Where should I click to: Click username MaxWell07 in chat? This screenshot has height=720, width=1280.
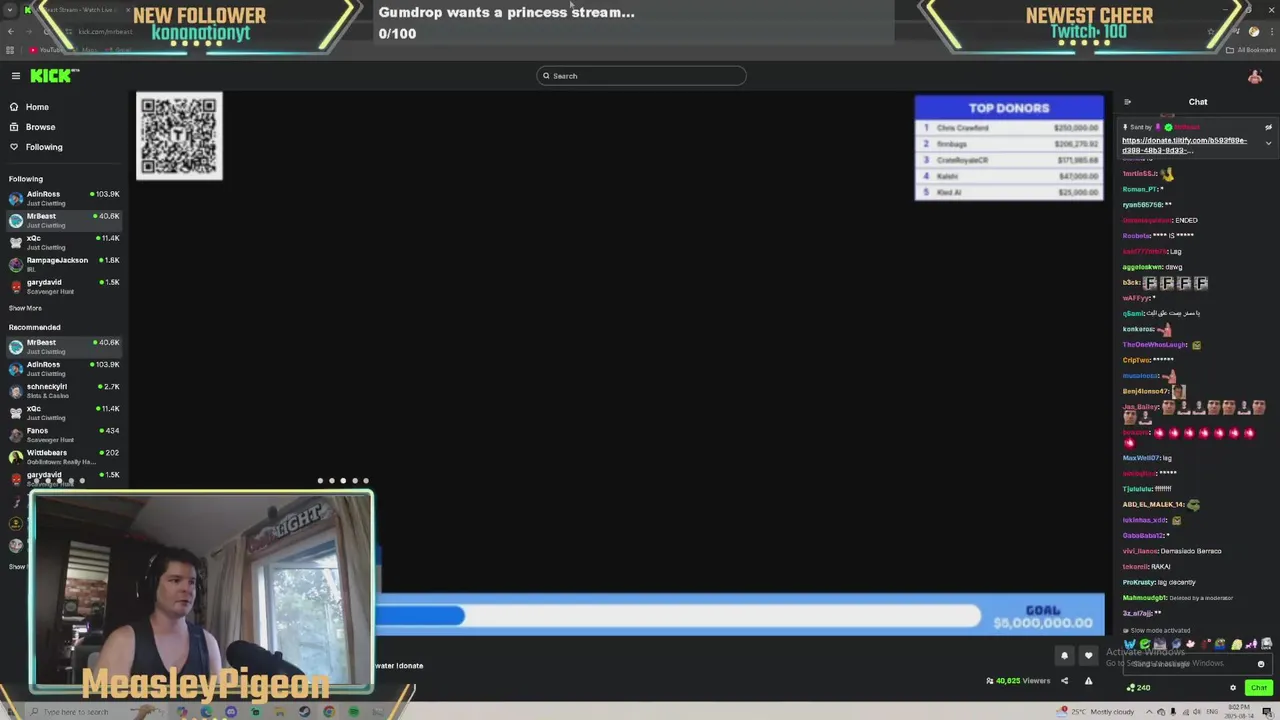pyautogui.click(x=1141, y=458)
